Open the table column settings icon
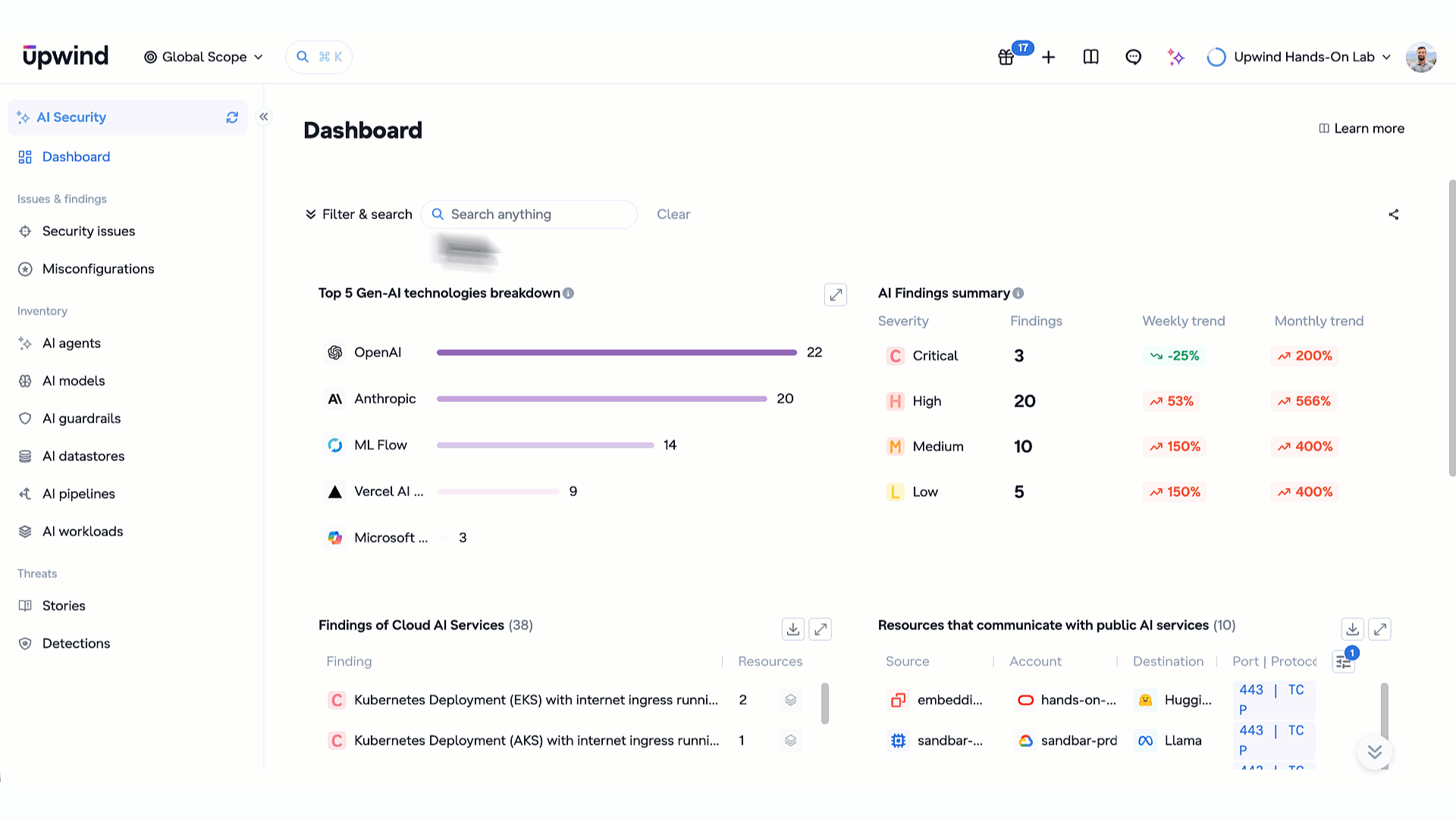This screenshot has width=1456, height=819. click(x=1344, y=662)
